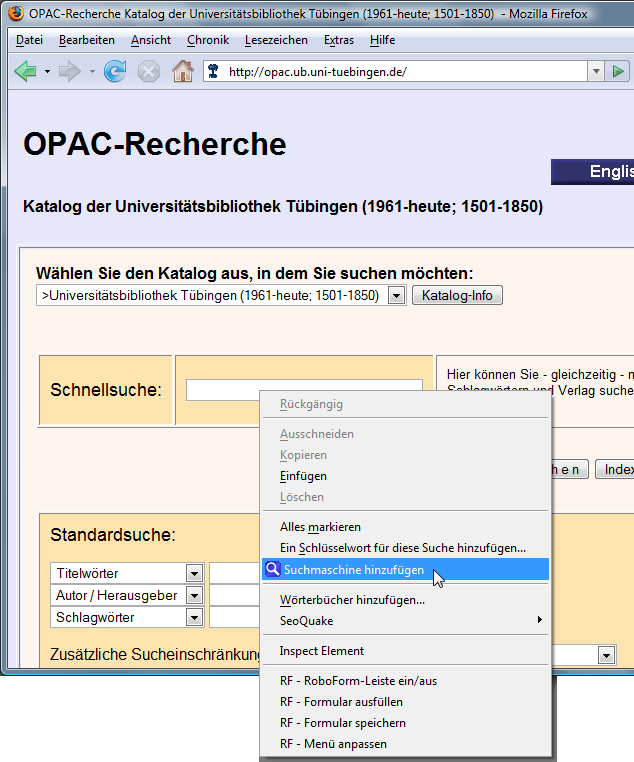Go back with the green Back arrow
634x762 pixels.
coord(25,72)
